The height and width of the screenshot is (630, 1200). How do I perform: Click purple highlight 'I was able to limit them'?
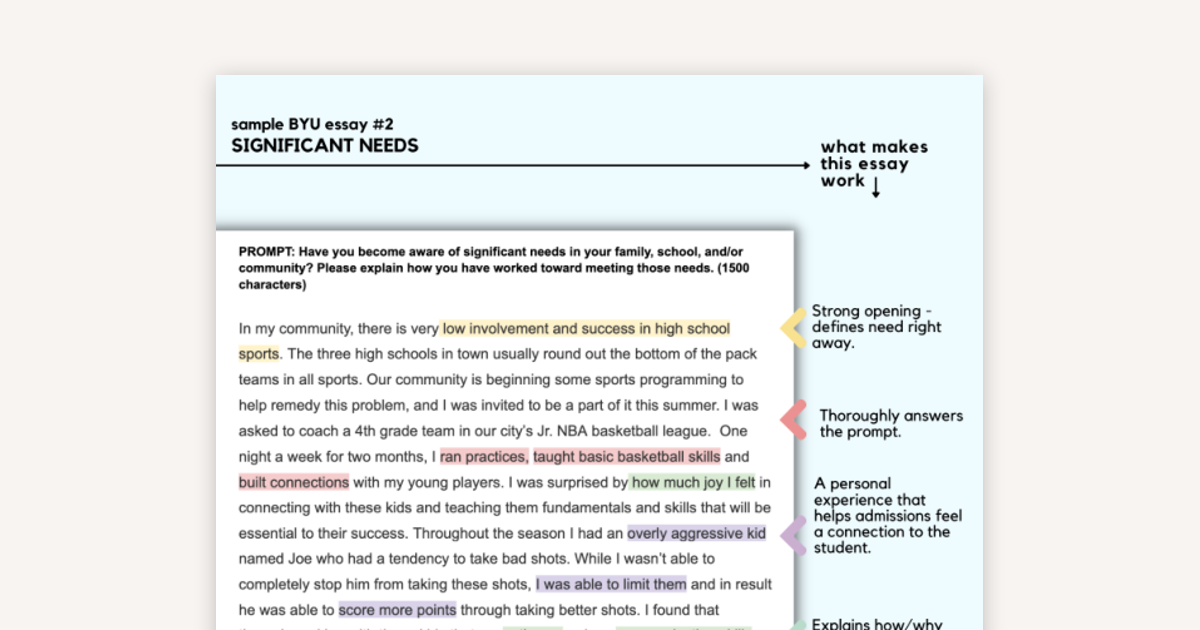coord(612,584)
